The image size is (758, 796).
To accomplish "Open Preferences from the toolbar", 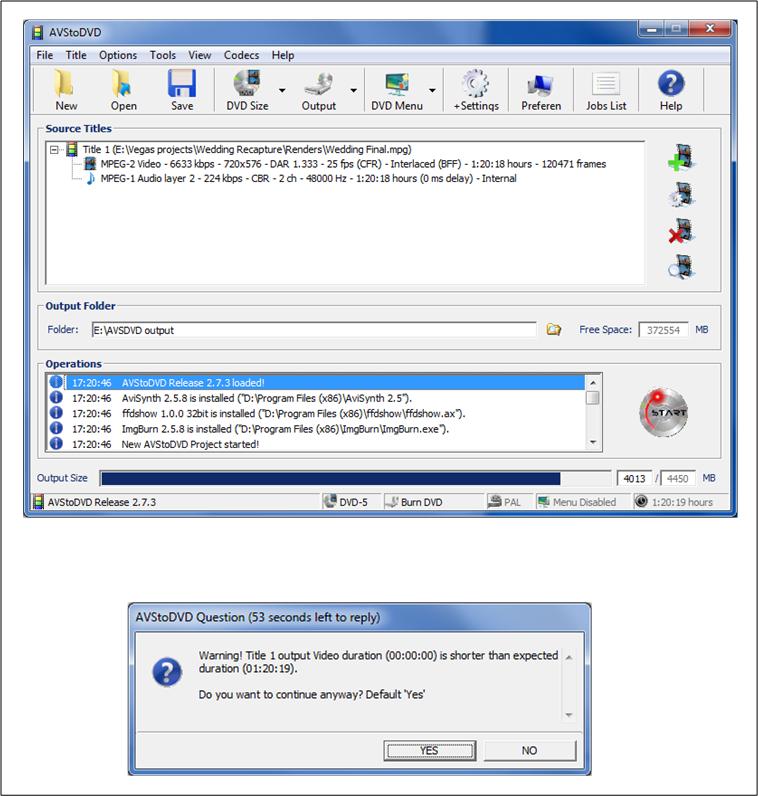I will tap(541, 90).
